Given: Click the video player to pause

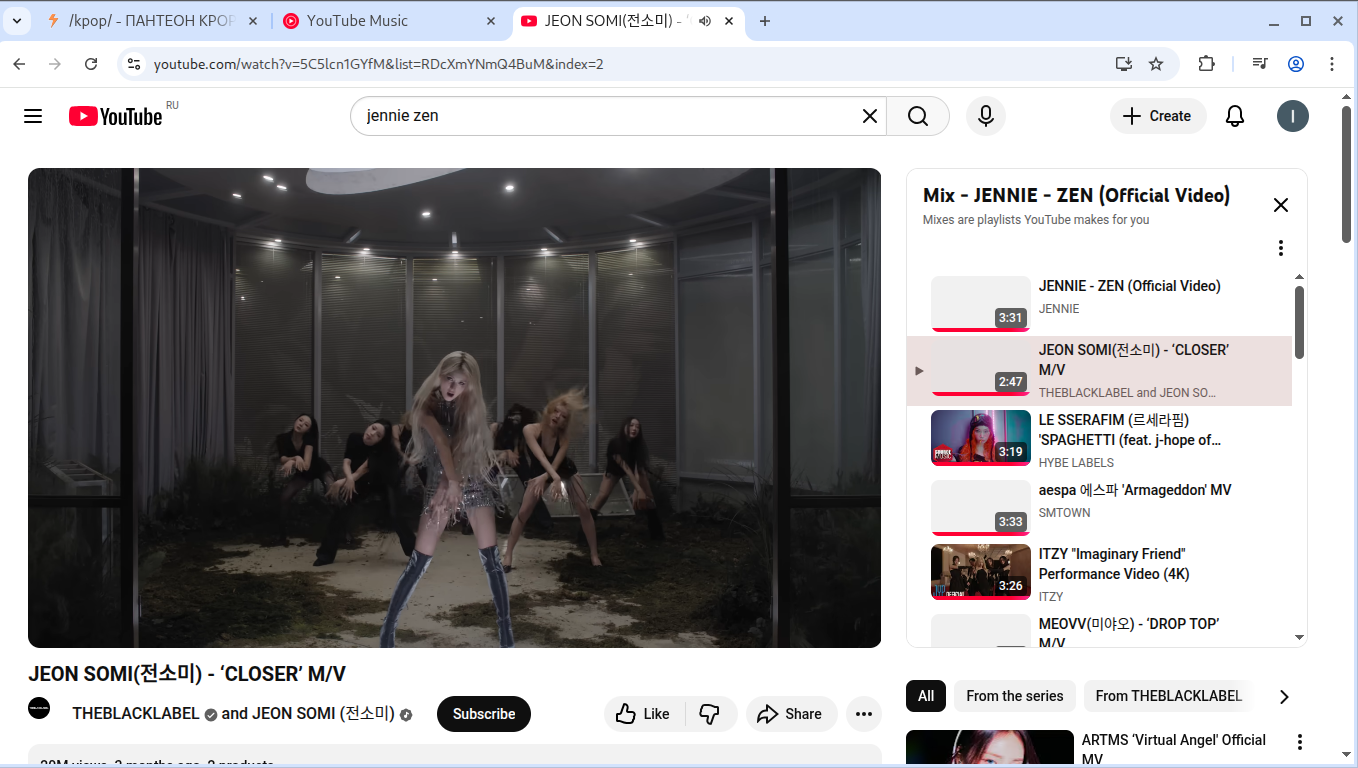Looking at the screenshot, I should click(454, 408).
